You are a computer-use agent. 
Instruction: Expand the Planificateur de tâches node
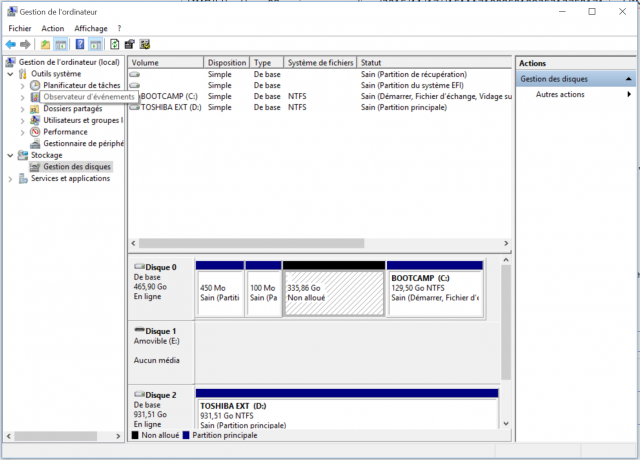(x=22, y=86)
